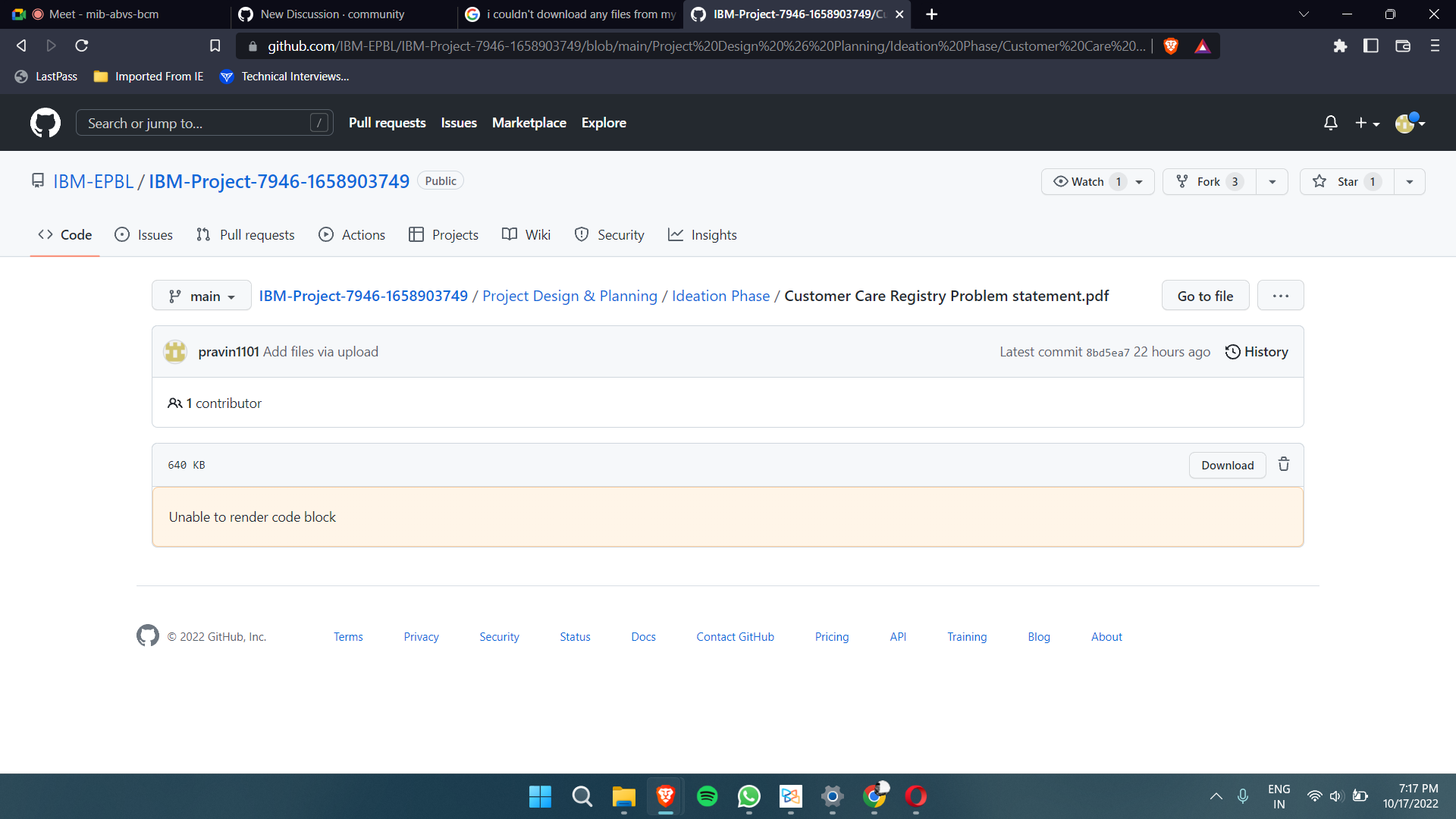Click Explore in the top navigation
Viewport: 1456px width, 819px height.
pos(604,123)
